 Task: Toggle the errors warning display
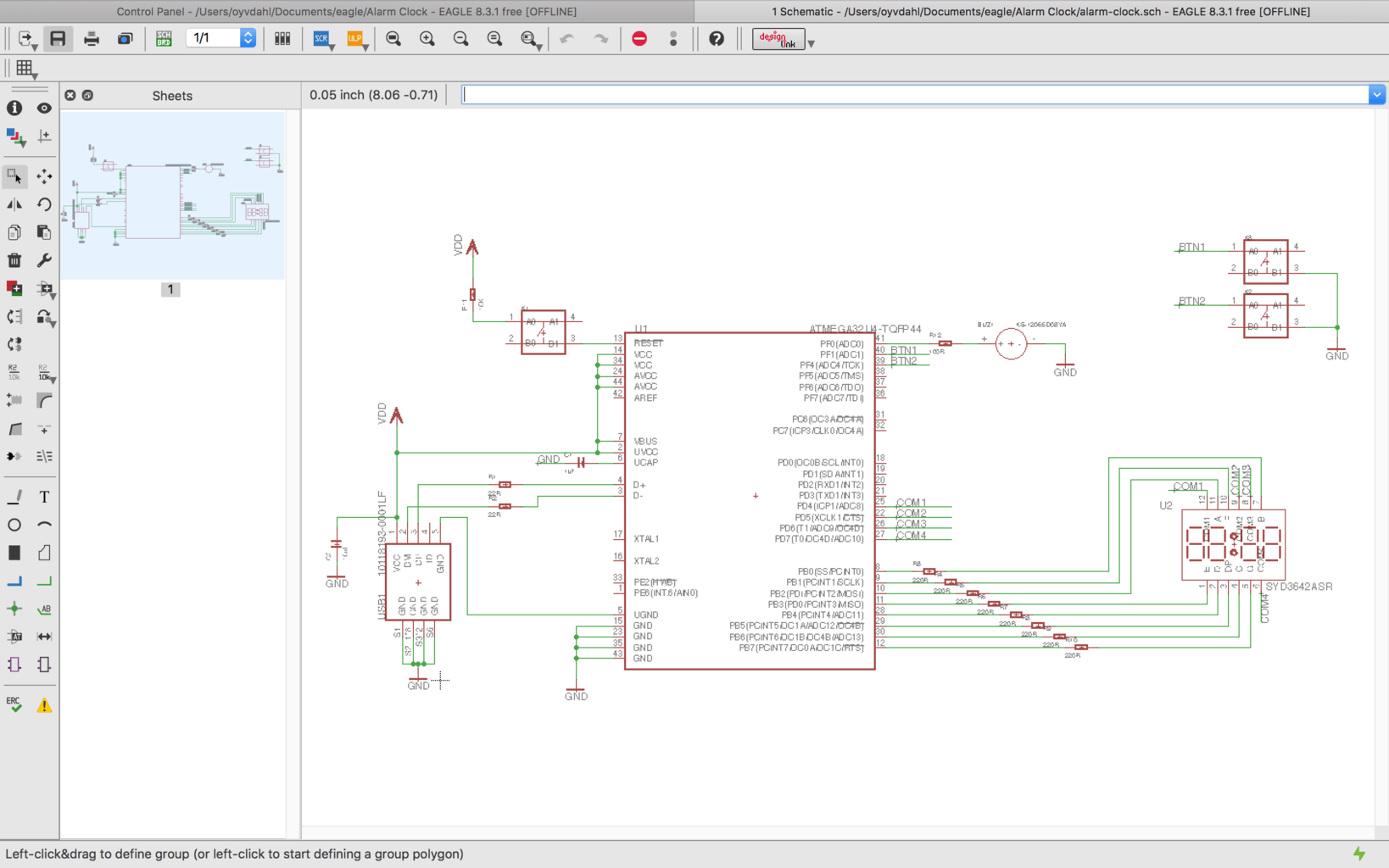pos(43,704)
